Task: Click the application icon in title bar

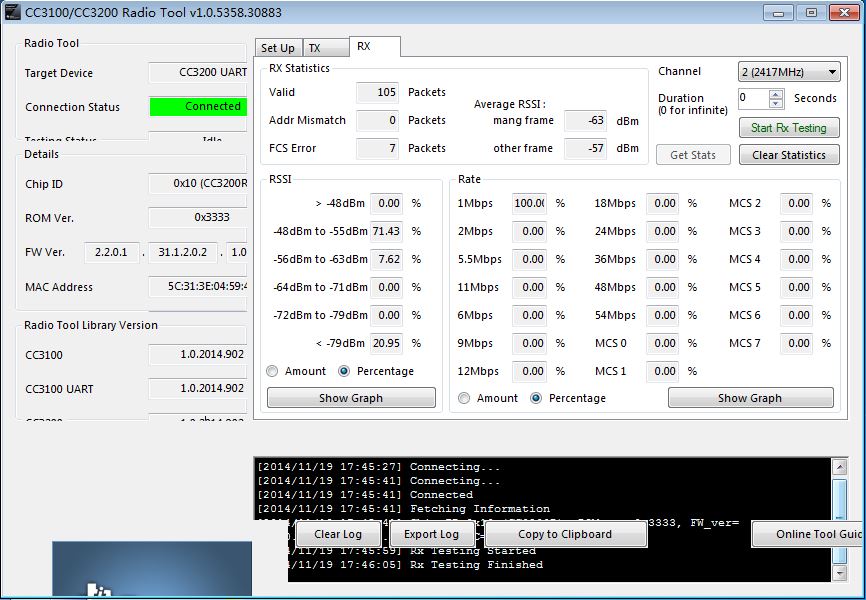Action: click(13, 12)
